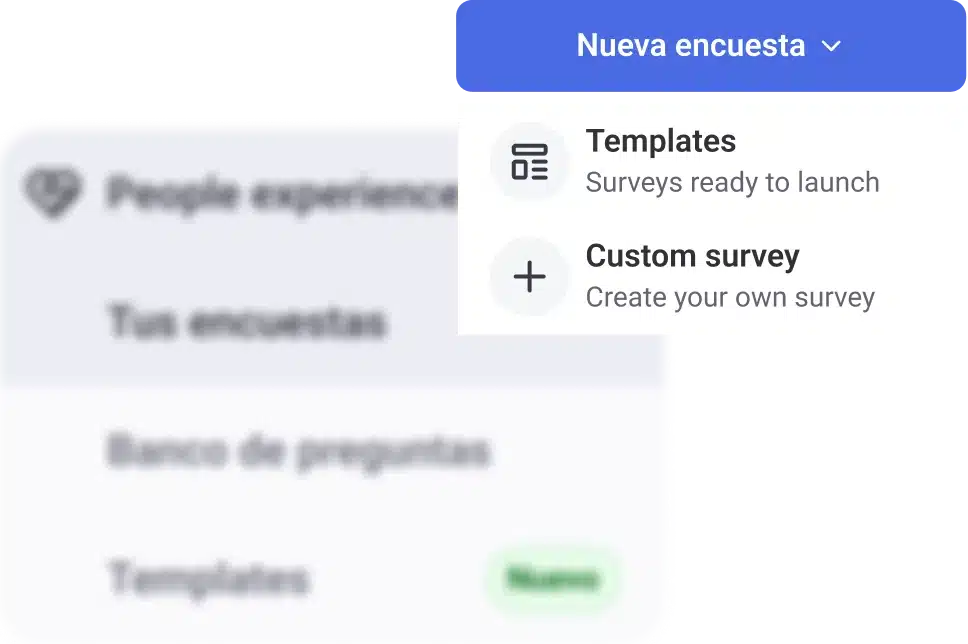Open the Nueva encuesta dropdown button

711,46
